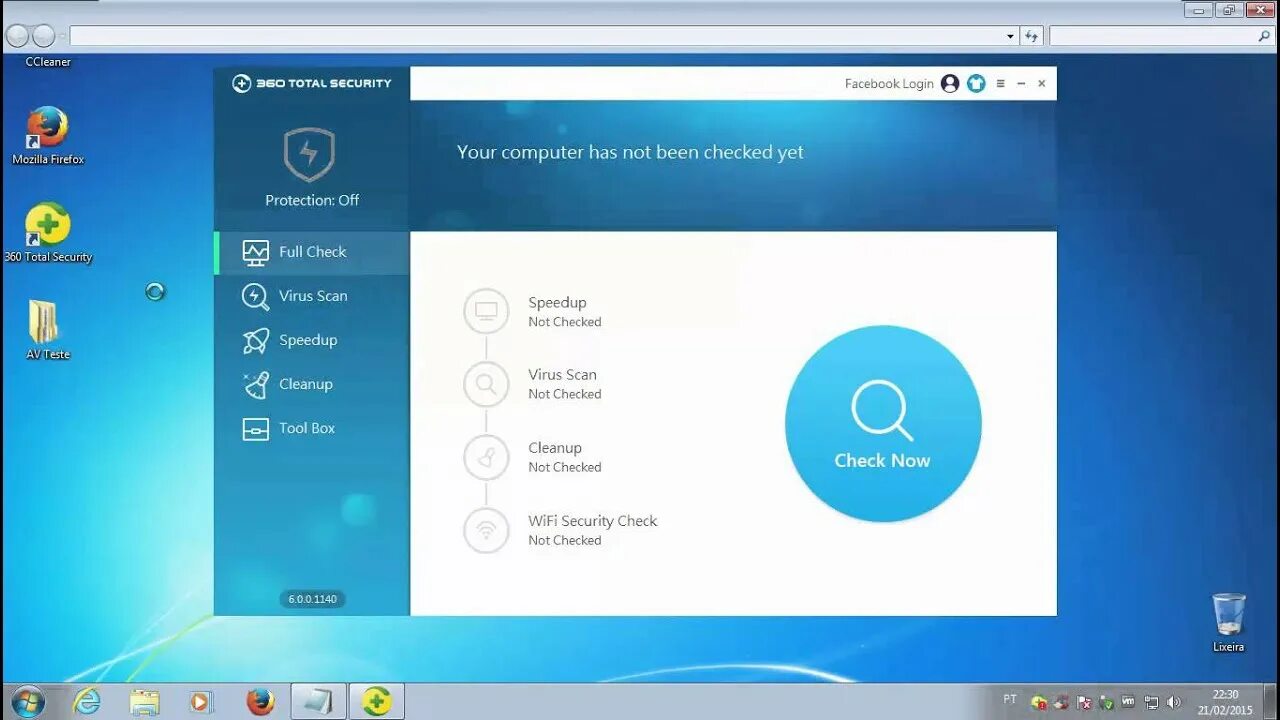Open the hamburger main menu
This screenshot has height=720, width=1280.
coord(1000,84)
